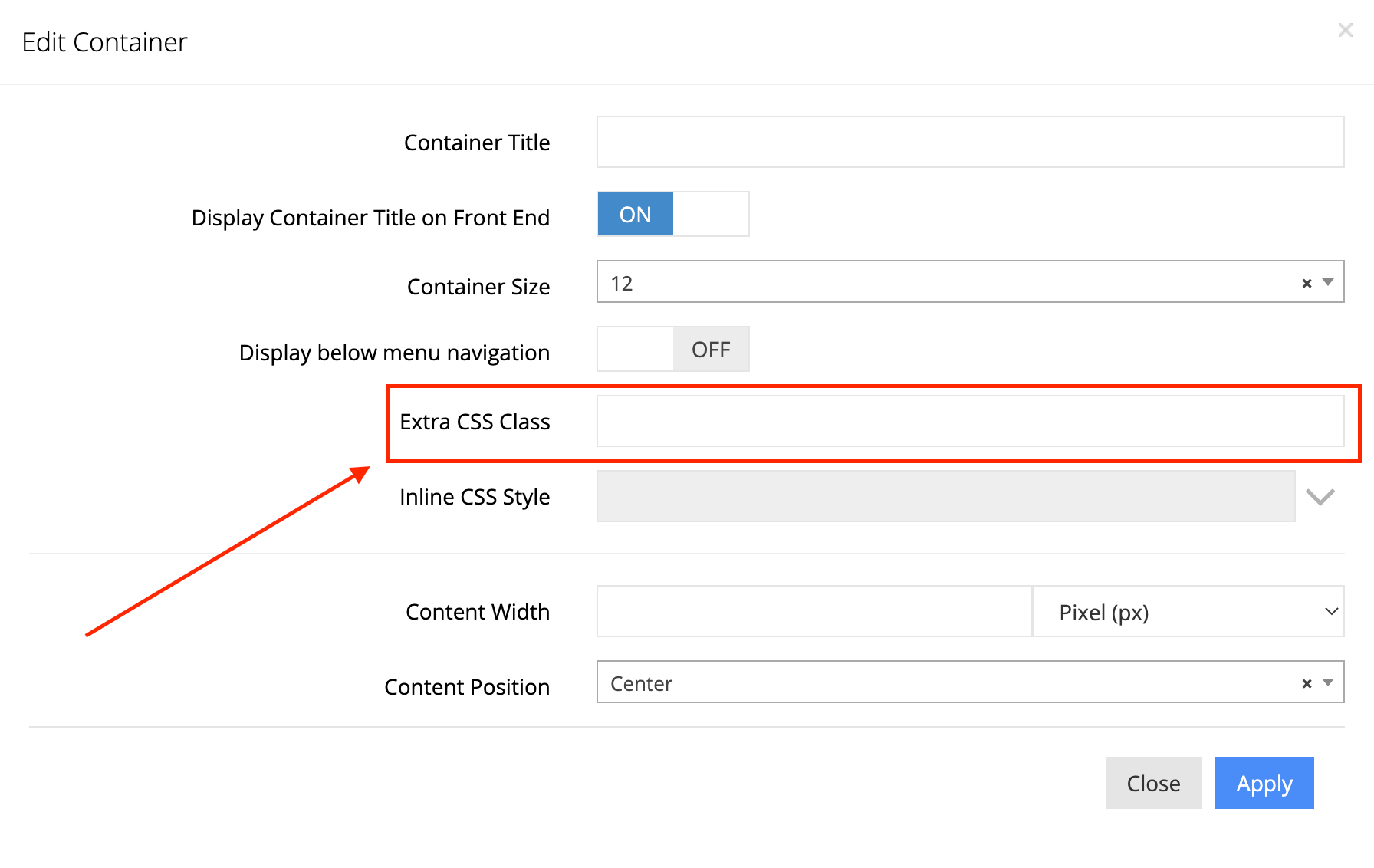Open the unit selector arrow next to Content Width

coord(1330,611)
